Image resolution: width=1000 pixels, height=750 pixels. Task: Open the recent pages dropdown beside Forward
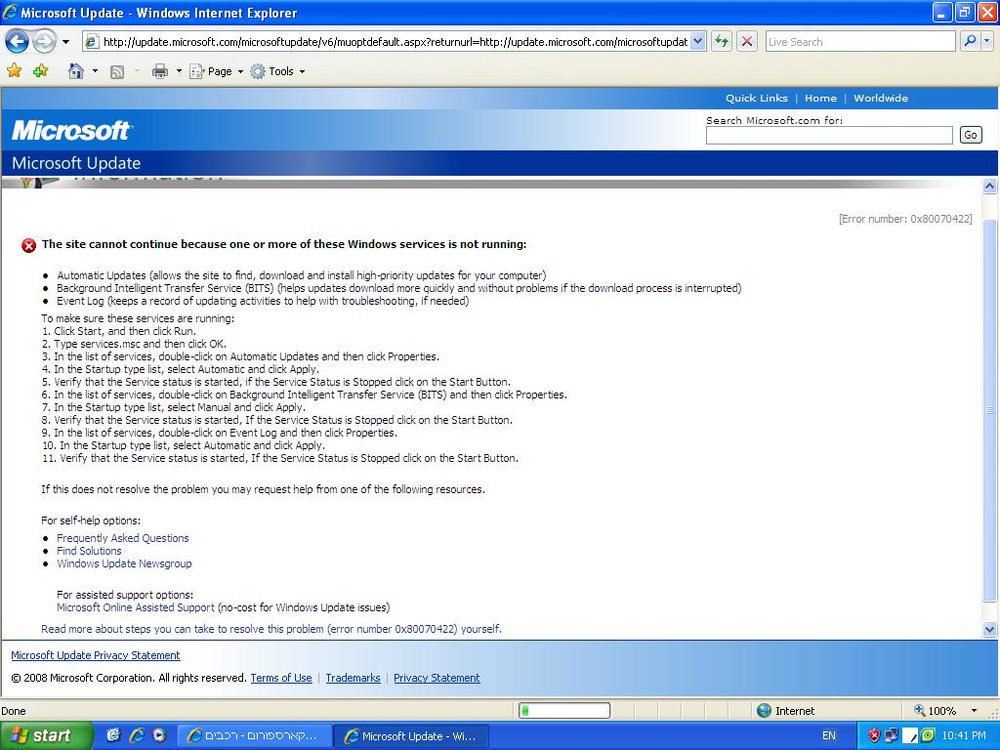point(66,42)
